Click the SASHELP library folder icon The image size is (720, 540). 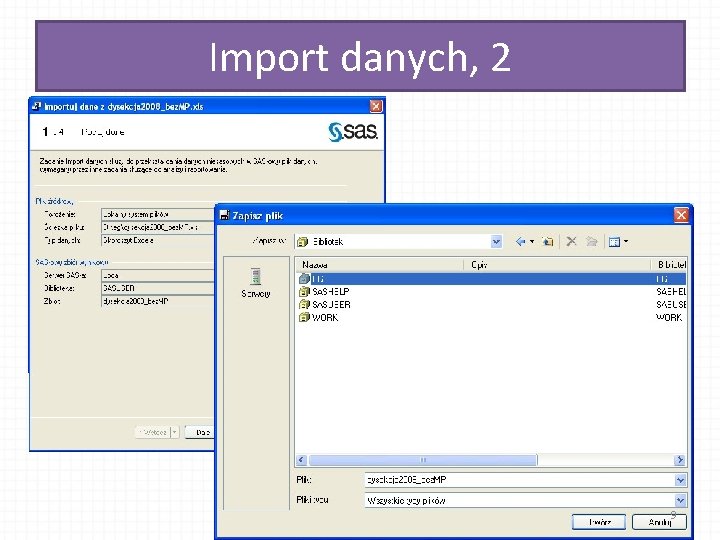tap(304, 292)
